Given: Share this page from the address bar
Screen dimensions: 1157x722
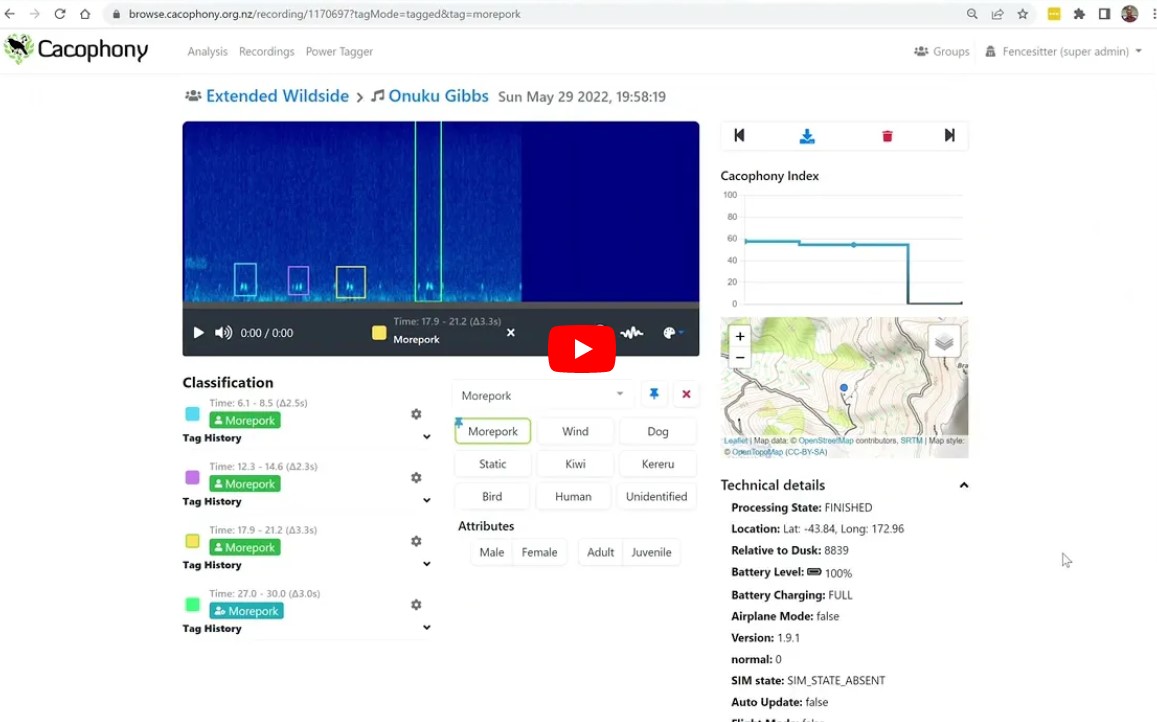Looking at the screenshot, I should coord(998,14).
